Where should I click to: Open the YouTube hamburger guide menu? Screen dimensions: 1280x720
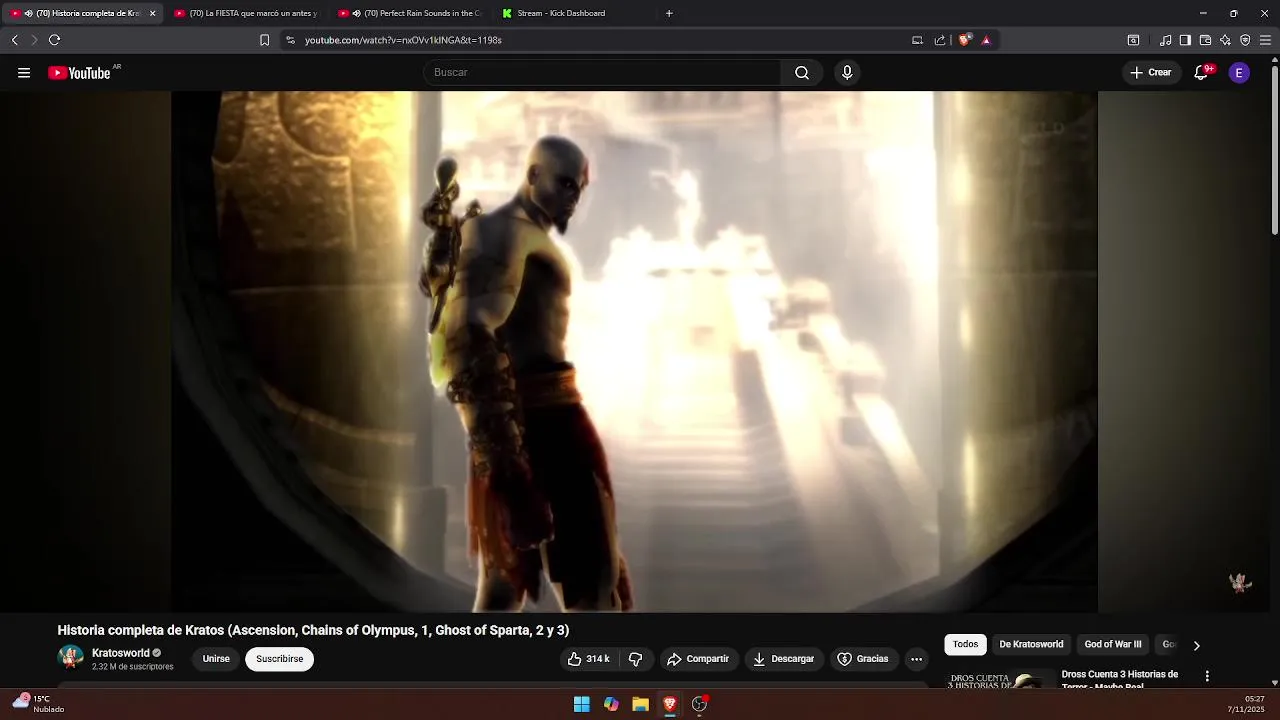point(24,72)
